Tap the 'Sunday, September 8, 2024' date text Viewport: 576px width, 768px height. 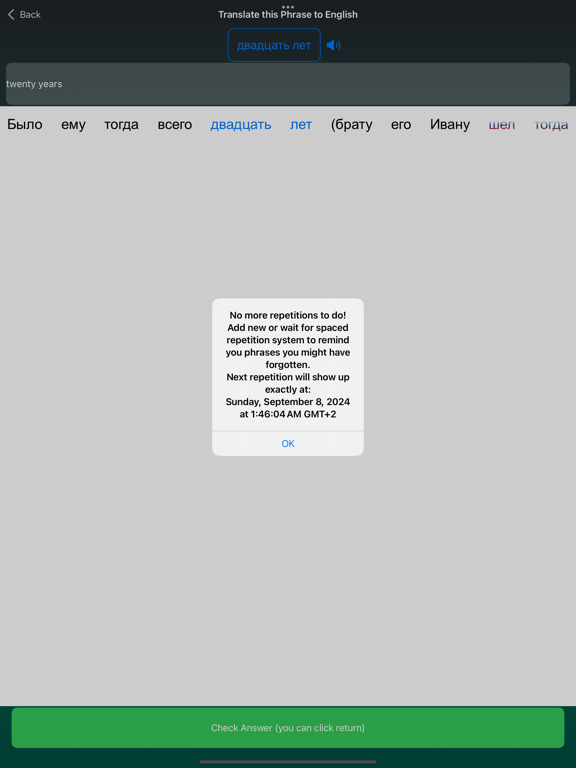coord(288,402)
